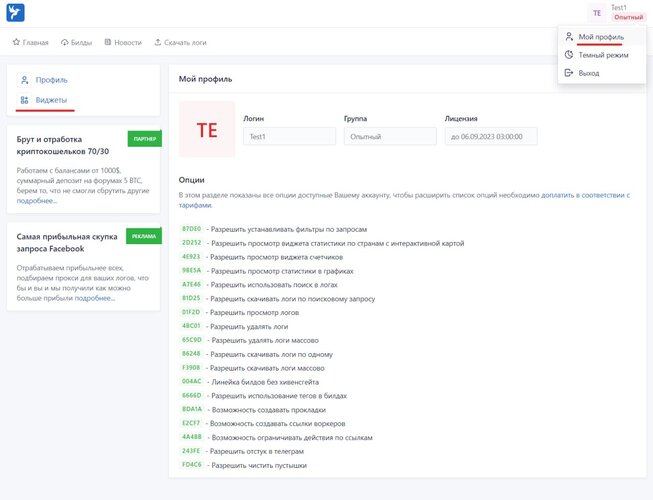Open Скачать логи in the top navigation
The width and height of the screenshot is (653, 500).
pyautogui.click(x=180, y=42)
